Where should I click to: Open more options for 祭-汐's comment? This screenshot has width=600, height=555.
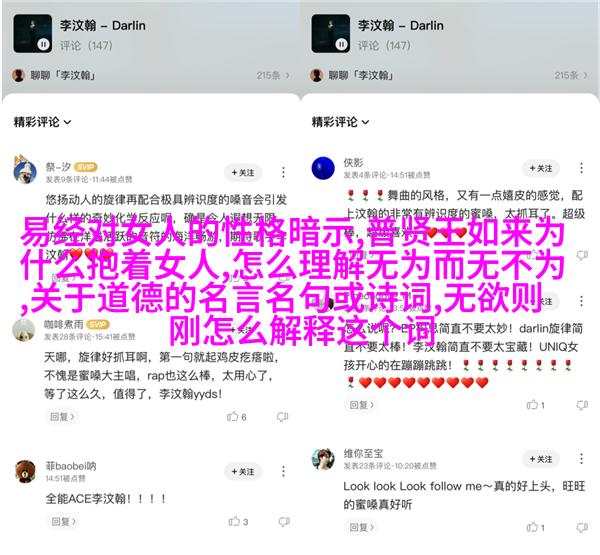click(283, 172)
